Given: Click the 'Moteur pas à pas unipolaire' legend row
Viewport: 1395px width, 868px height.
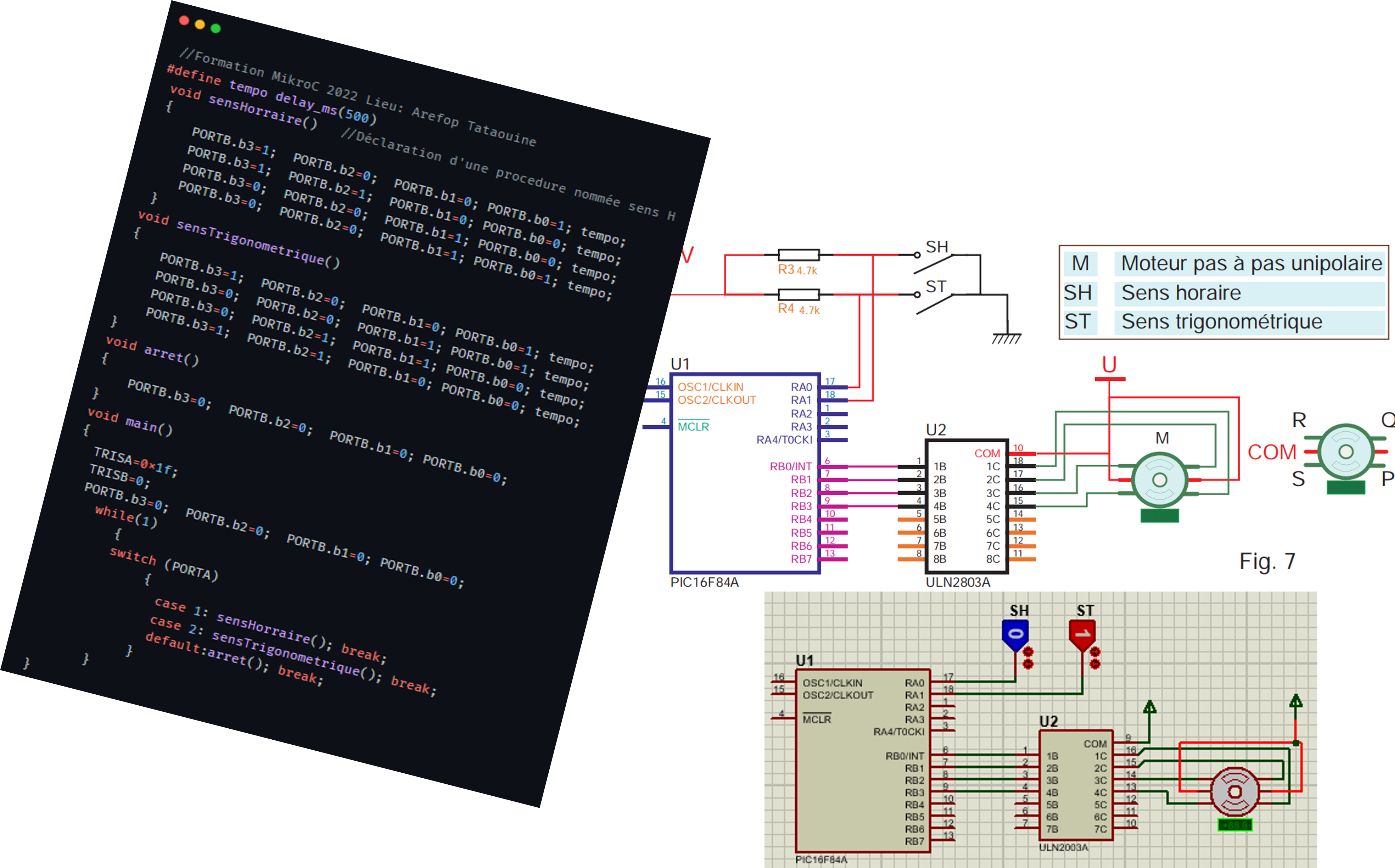Looking at the screenshot, I should point(1224,263).
